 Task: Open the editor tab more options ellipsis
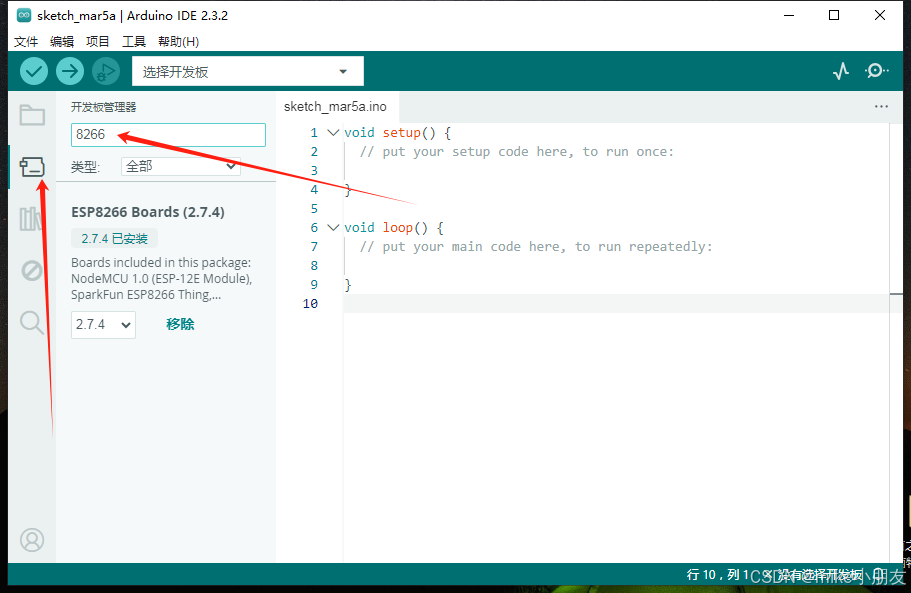coord(881,106)
